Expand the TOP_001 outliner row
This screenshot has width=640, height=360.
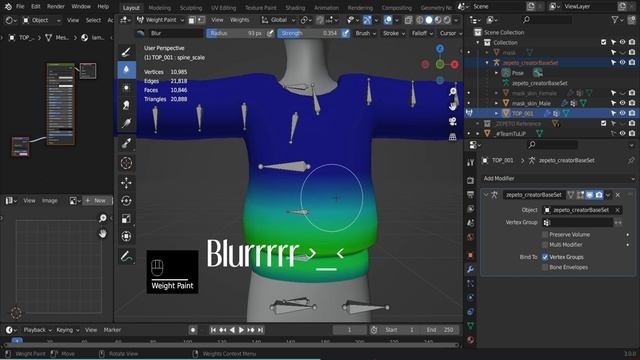496,113
